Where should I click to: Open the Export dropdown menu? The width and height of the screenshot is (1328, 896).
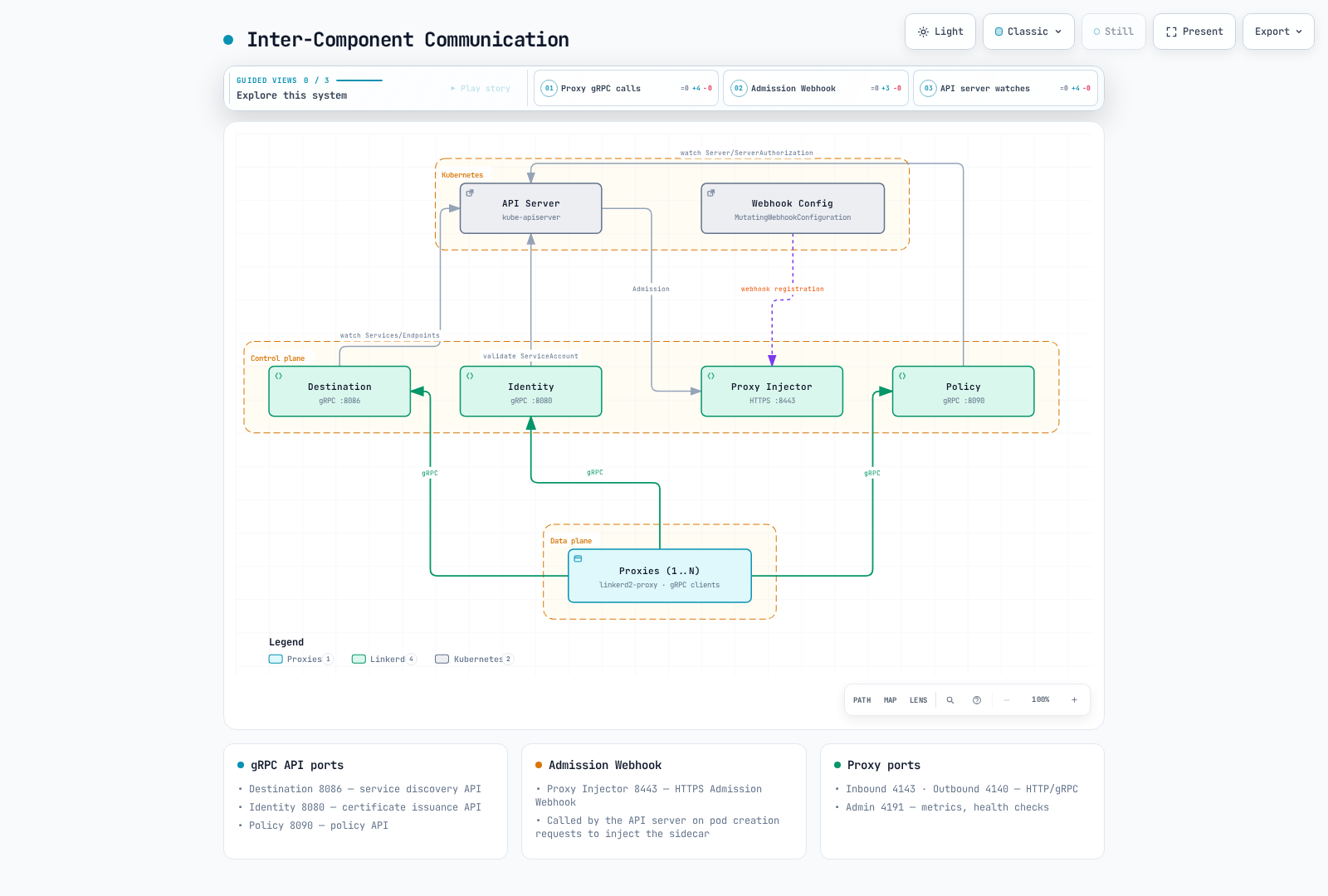[x=1278, y=32]
